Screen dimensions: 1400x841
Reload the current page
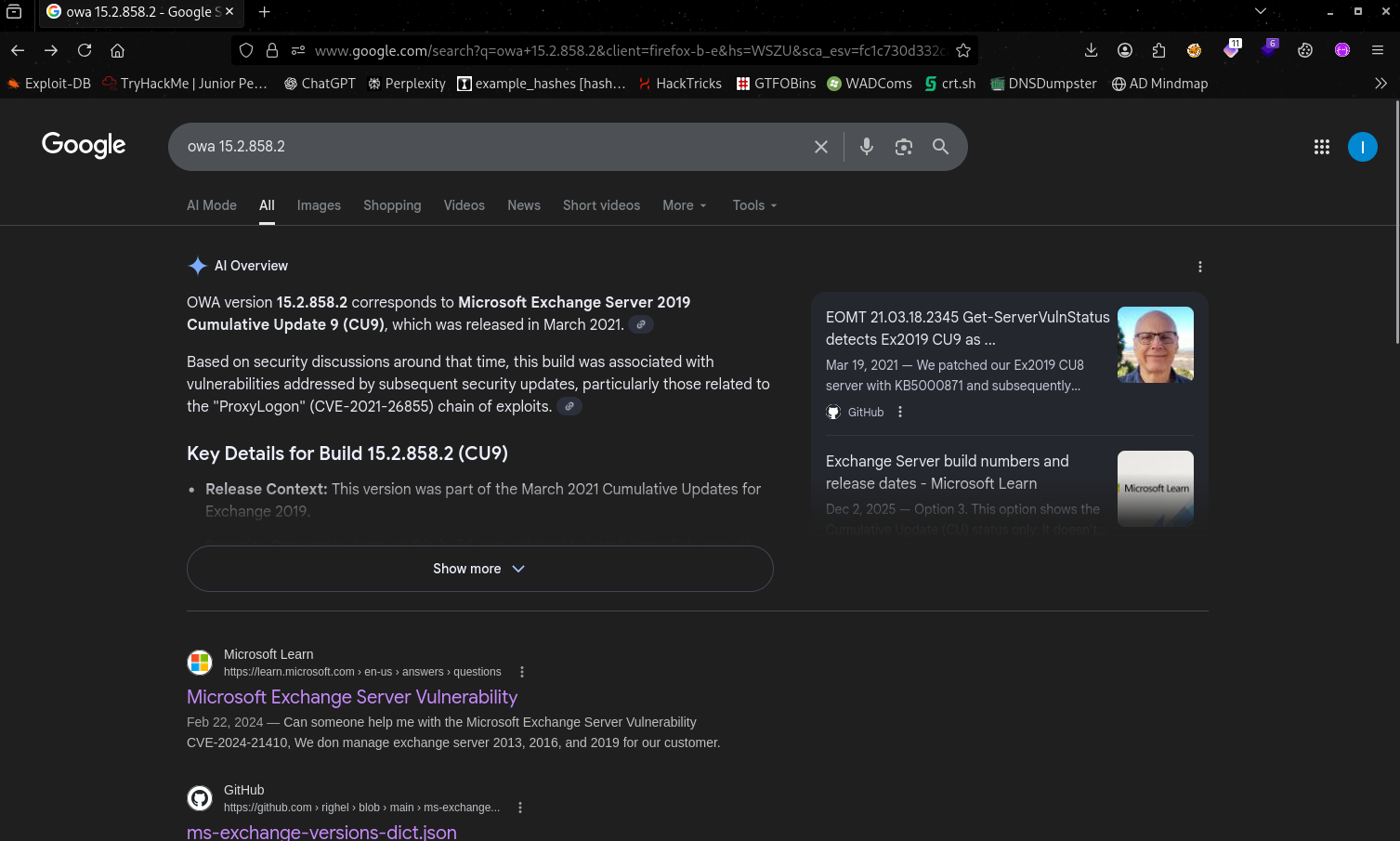pyautogui.click(x=85, y=50)
